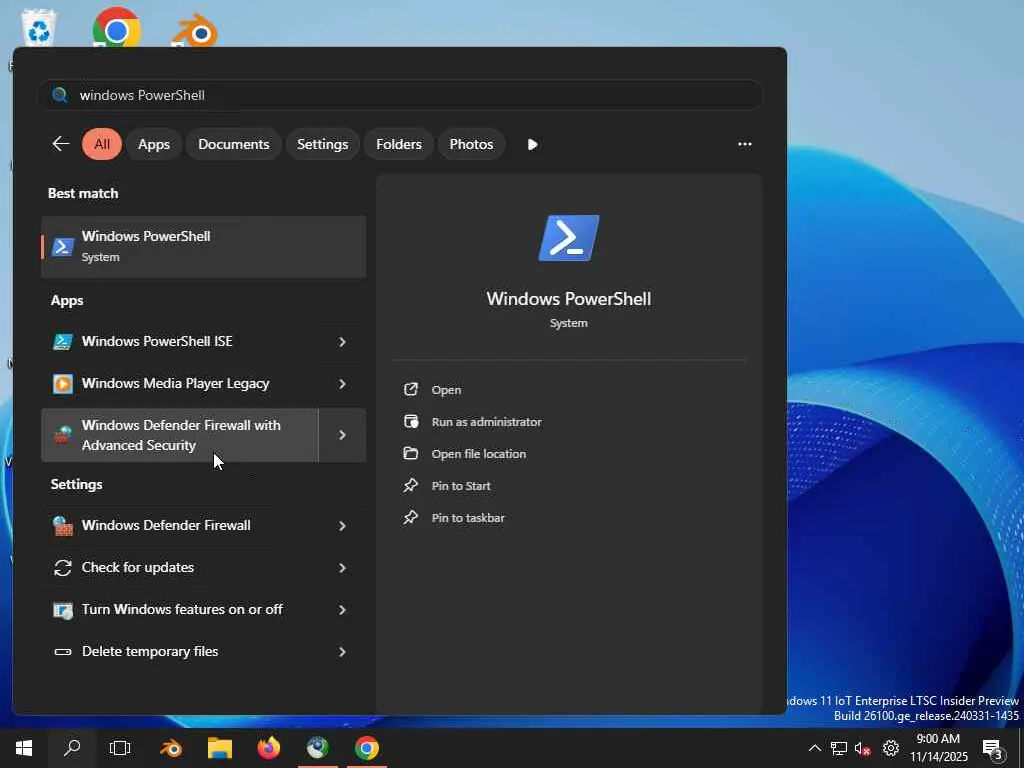The width and height of the screenshot is (1024, 768).
Task: Click Delete temporary files storage icon
Action: point(63,652)
